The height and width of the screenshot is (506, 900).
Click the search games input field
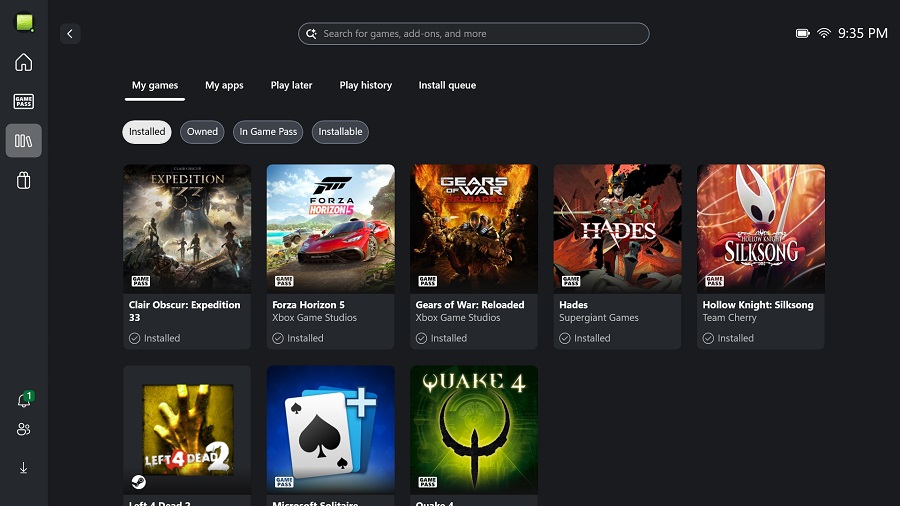pyautogui.click(x=474, y=34)
